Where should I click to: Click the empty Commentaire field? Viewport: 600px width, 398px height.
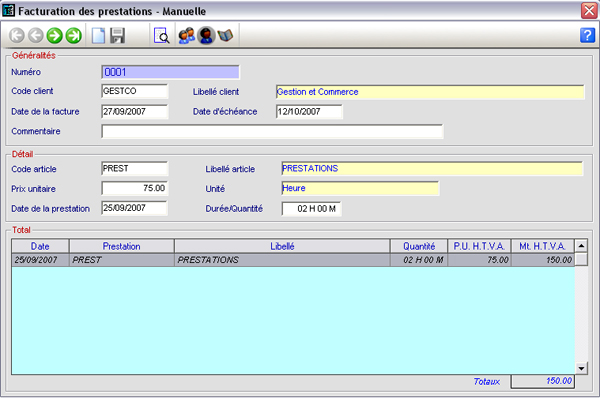click(x=272, y=131)
